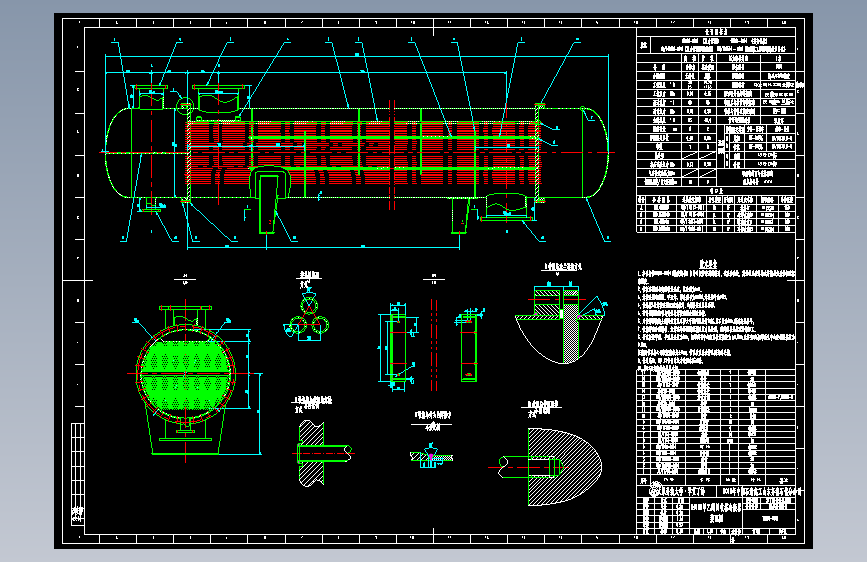867x562 pixels.
Task: Click the title block with university logo
Action: (x=716, y=510)
